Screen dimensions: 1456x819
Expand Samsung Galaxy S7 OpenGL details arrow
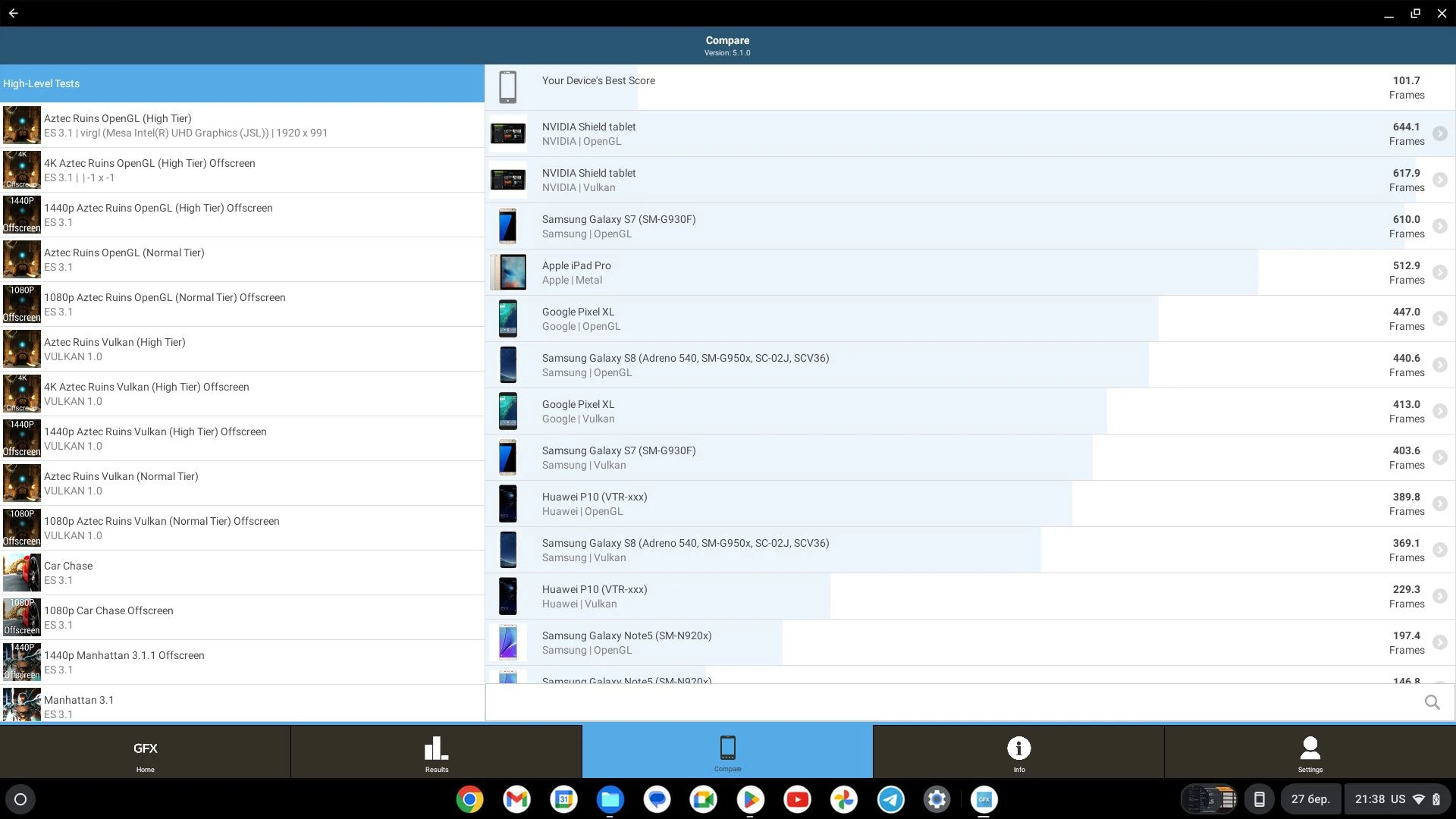coord(1439,226)
